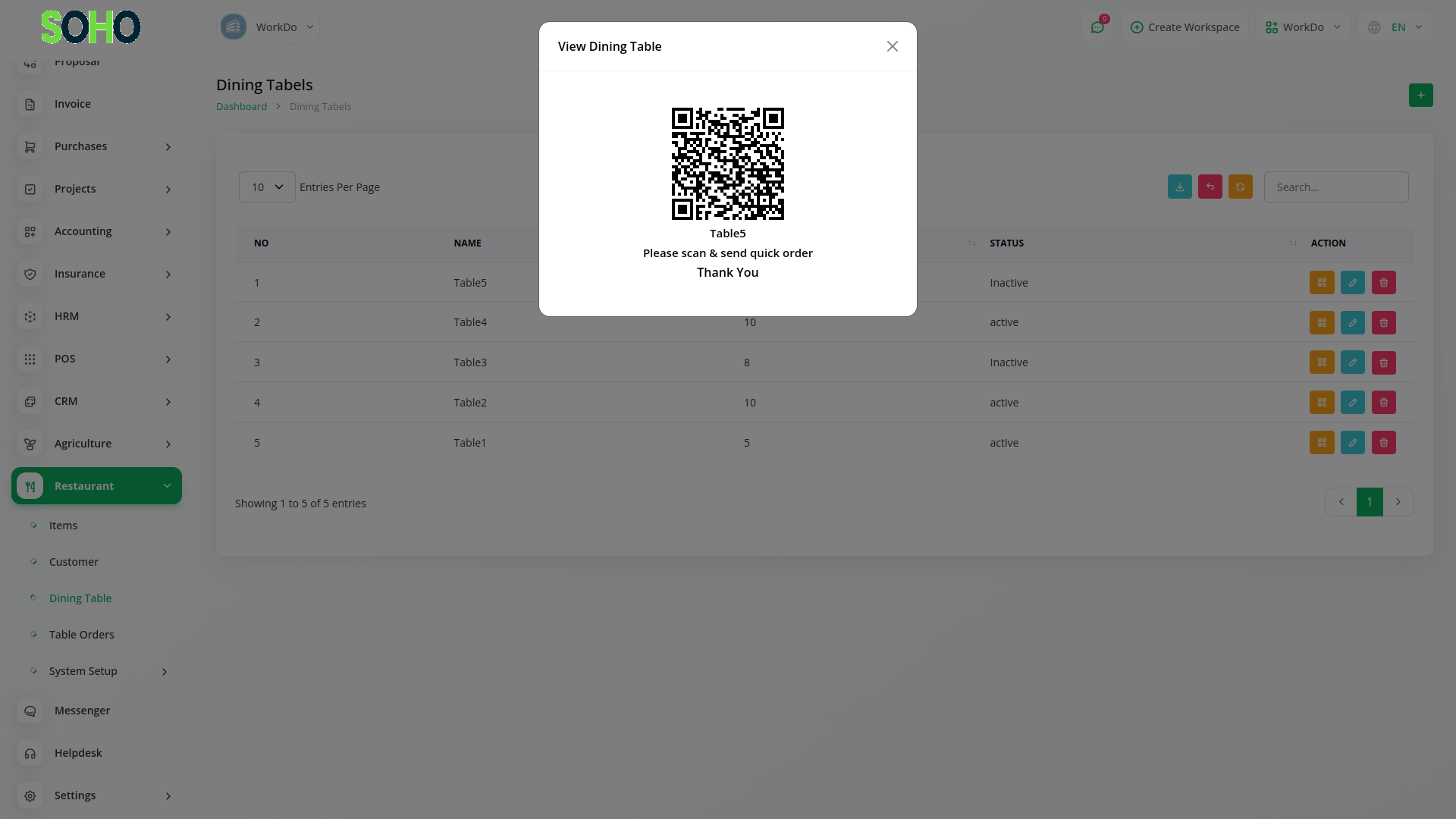1456x819 pixels.
Task: Open the EN language dropdown
Action: (x=1397, y=27)
